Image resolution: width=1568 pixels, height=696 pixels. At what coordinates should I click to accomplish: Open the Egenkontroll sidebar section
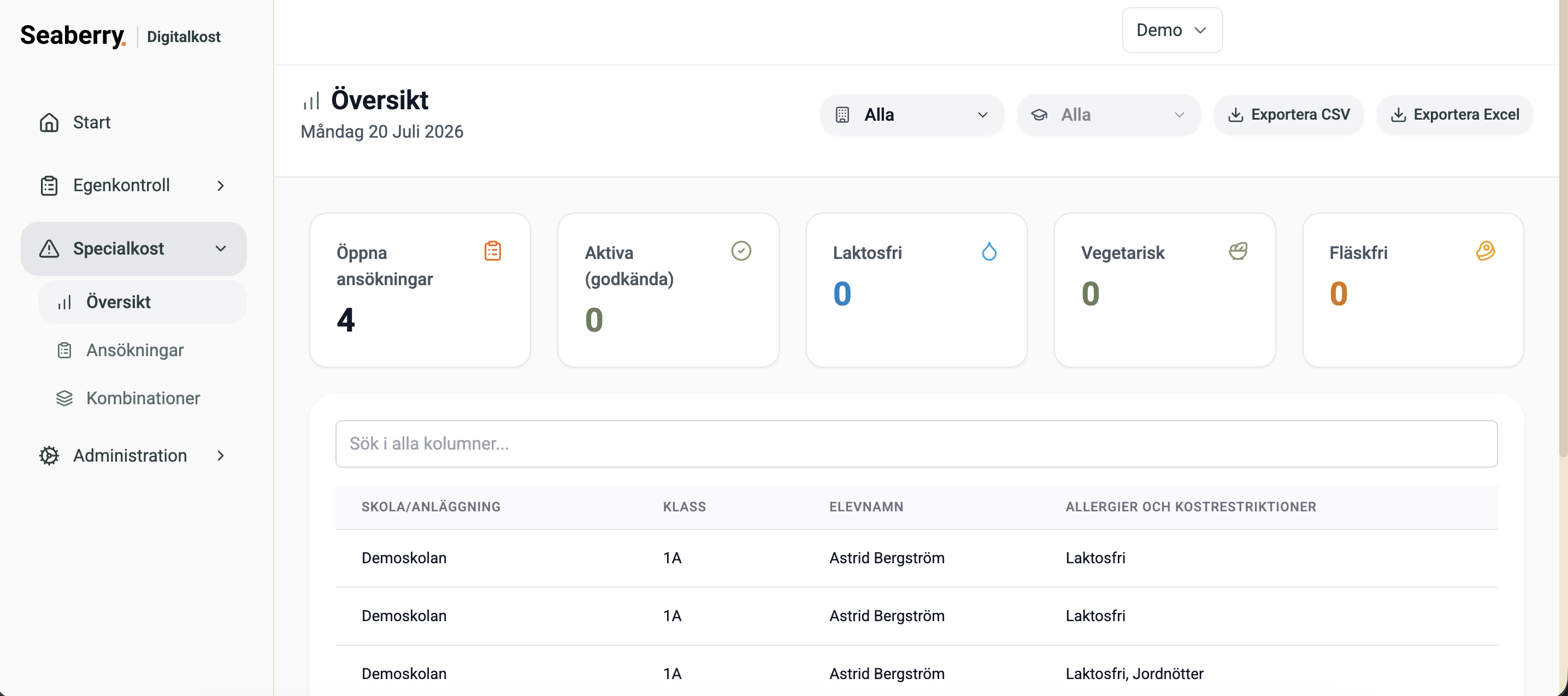pos(134,185)
